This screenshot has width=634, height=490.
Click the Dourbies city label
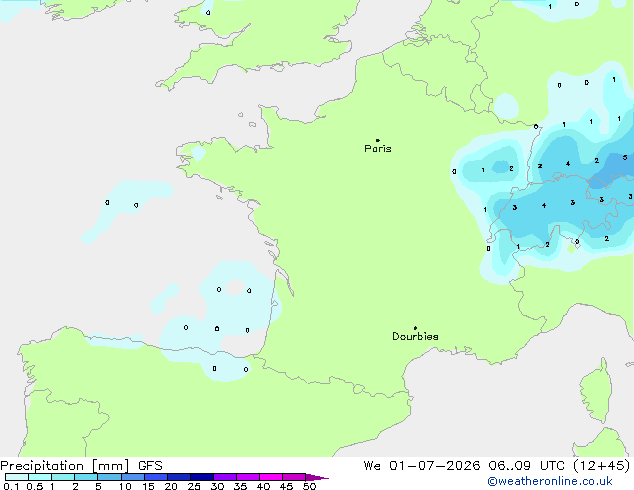click(415, 336)
